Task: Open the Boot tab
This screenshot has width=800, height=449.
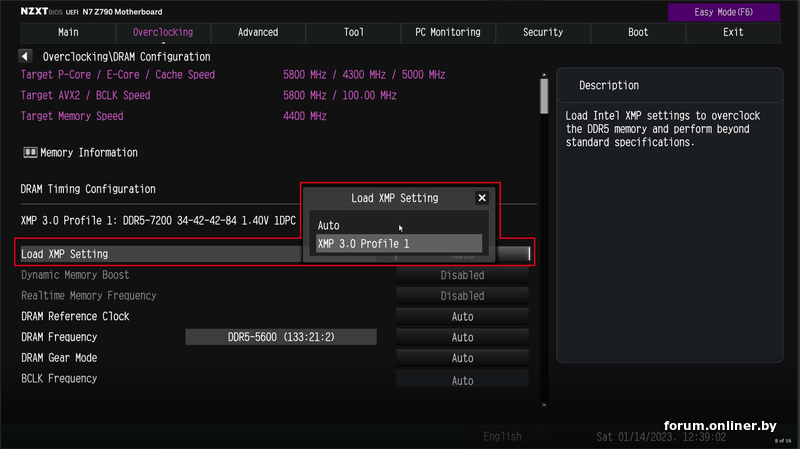Action: click(638, 32)
